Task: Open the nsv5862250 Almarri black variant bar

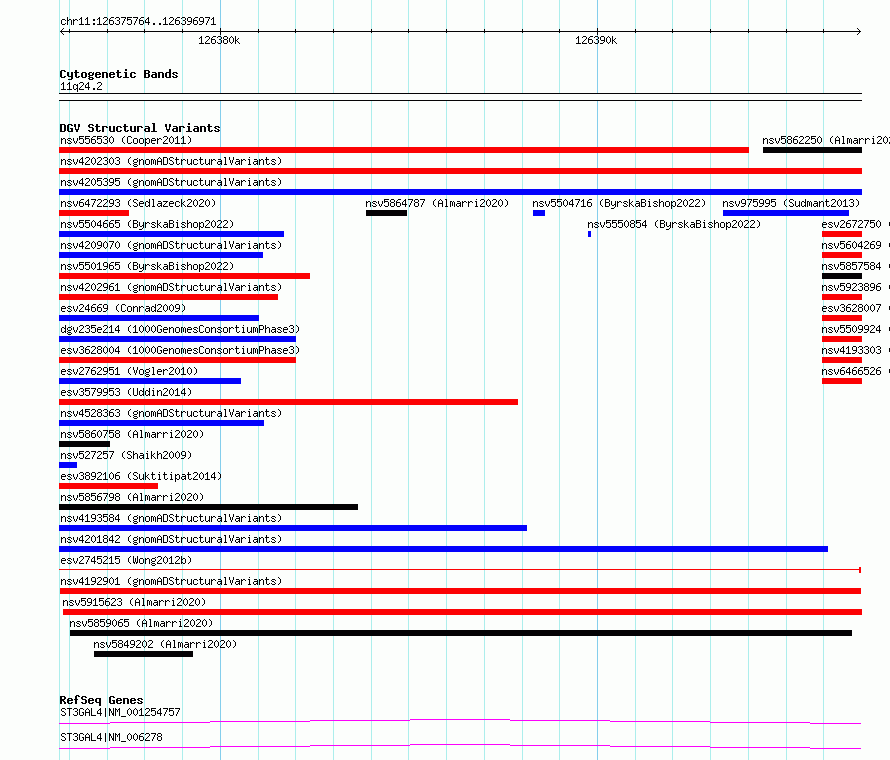Action: click(x=812, y=150)
